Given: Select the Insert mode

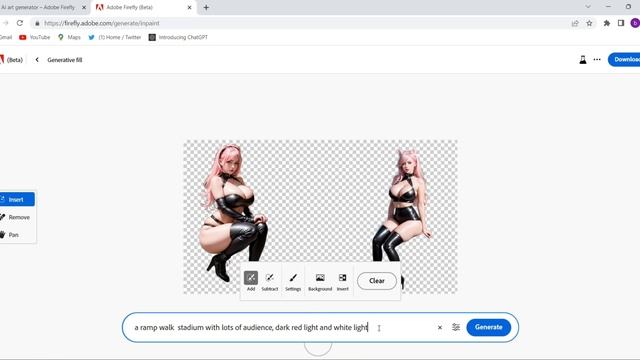Looking at the screenshot, I should point(17,200).
